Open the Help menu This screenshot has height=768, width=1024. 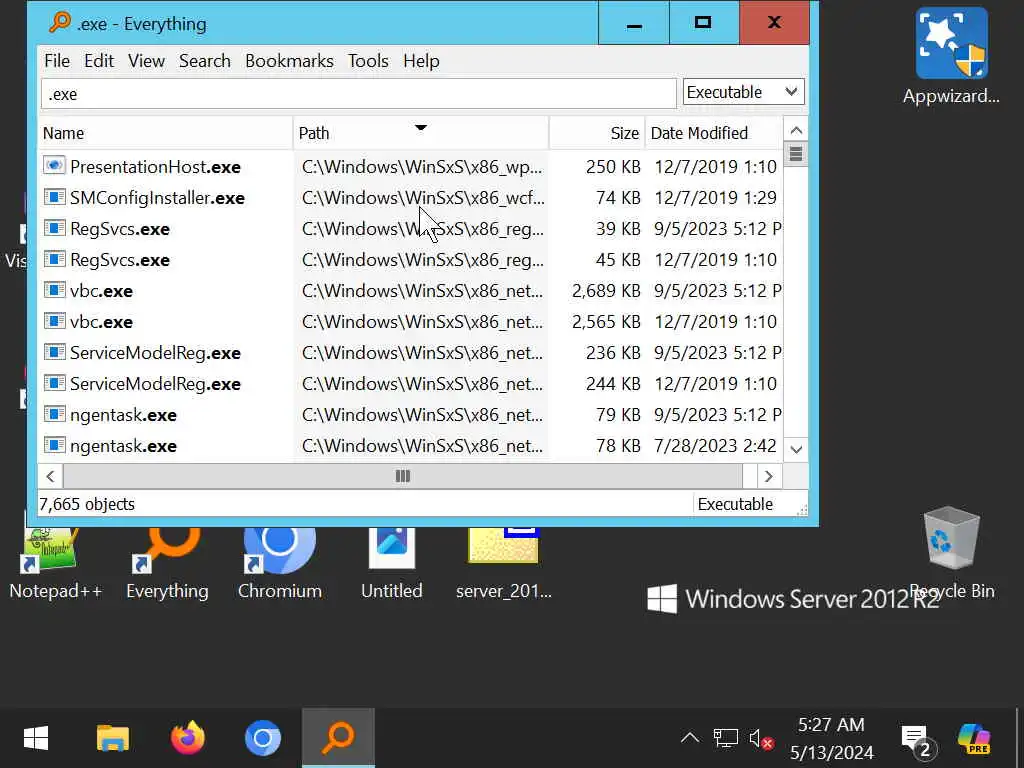[421, 61]
